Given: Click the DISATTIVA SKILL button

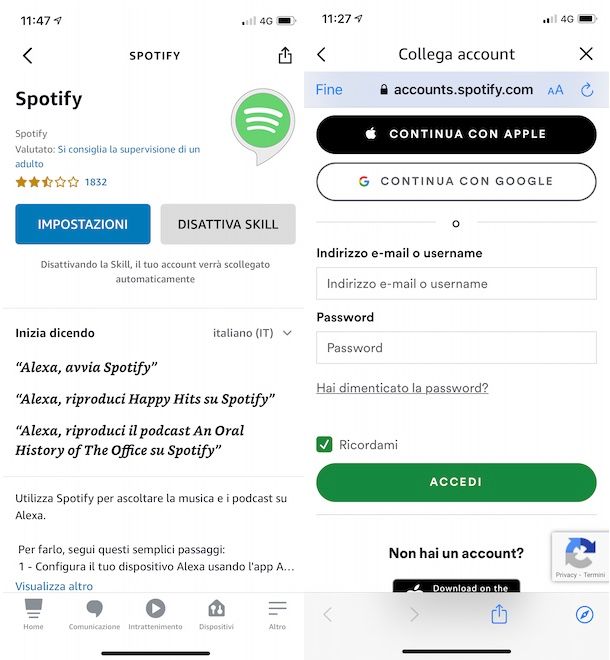Looking at the screenshot, I should click(x=228, y=224).
